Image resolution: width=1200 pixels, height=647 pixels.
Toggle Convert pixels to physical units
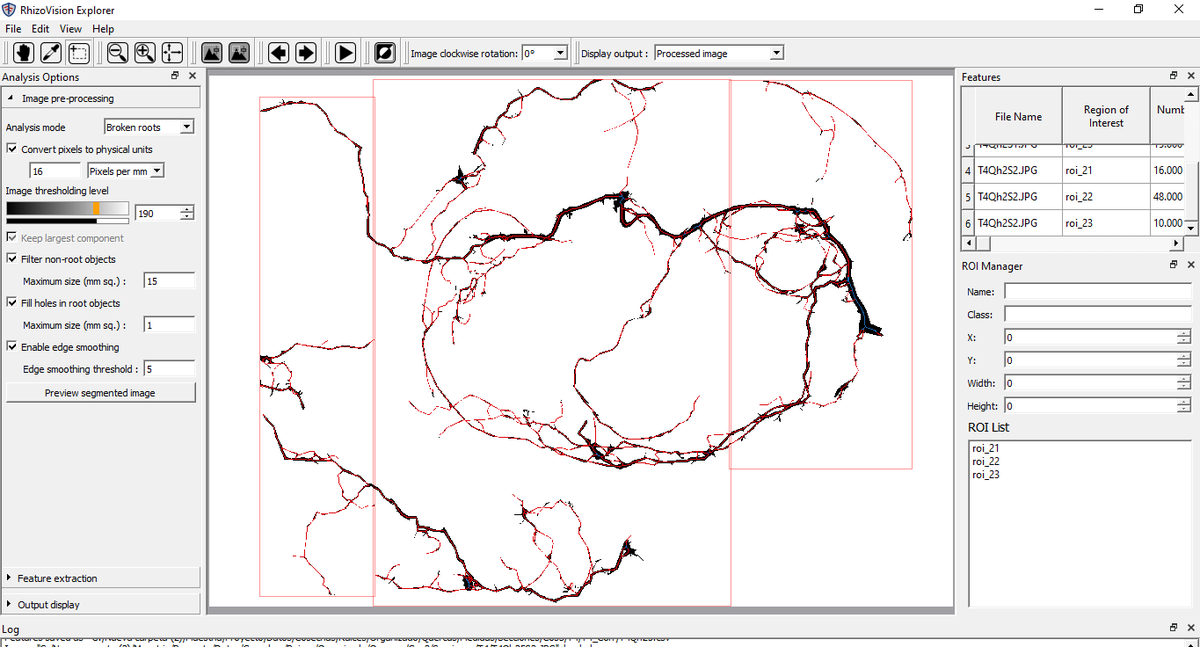pos(12,149)
